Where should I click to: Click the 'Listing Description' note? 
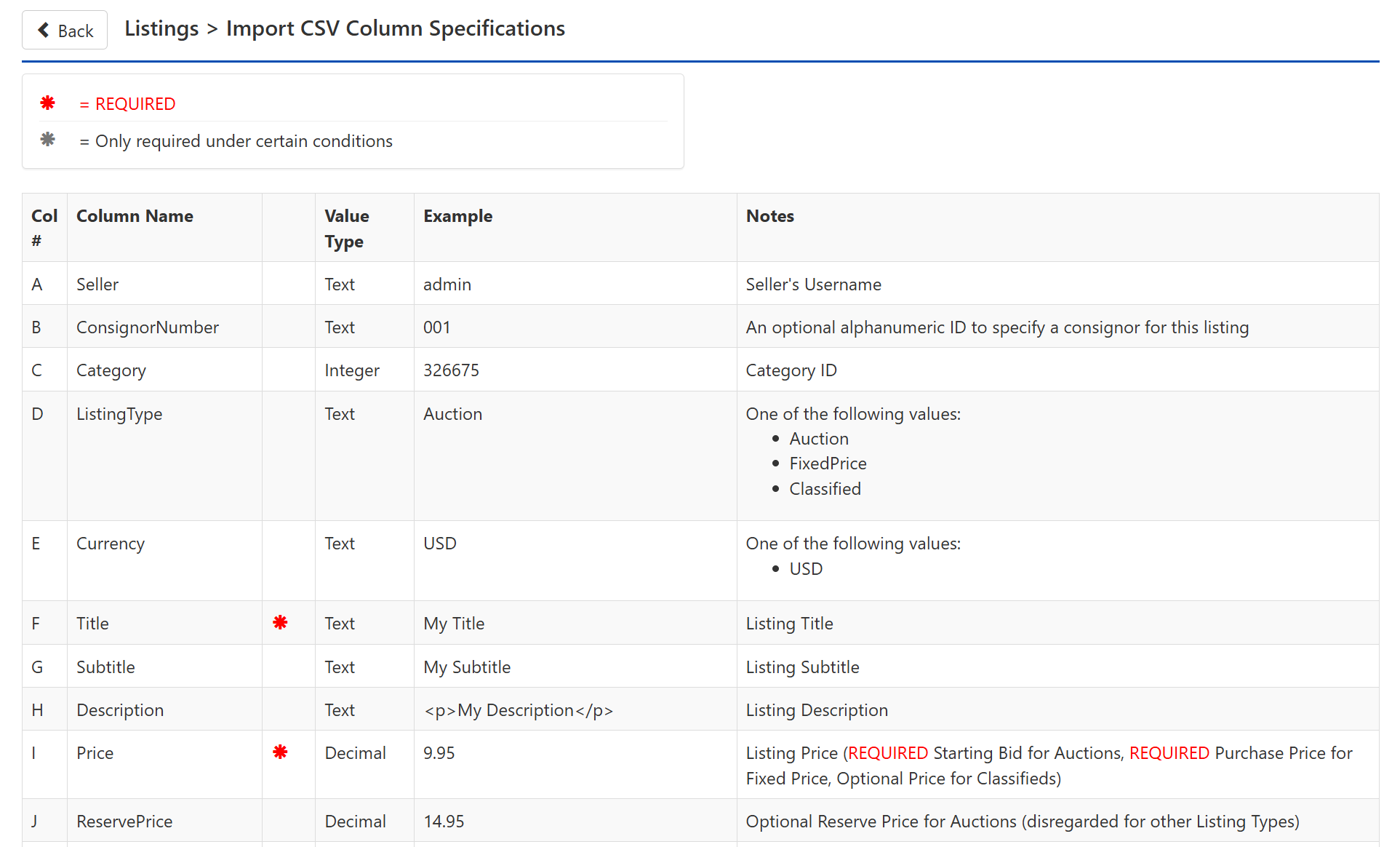pyautogui.click(x=817, y=710)
